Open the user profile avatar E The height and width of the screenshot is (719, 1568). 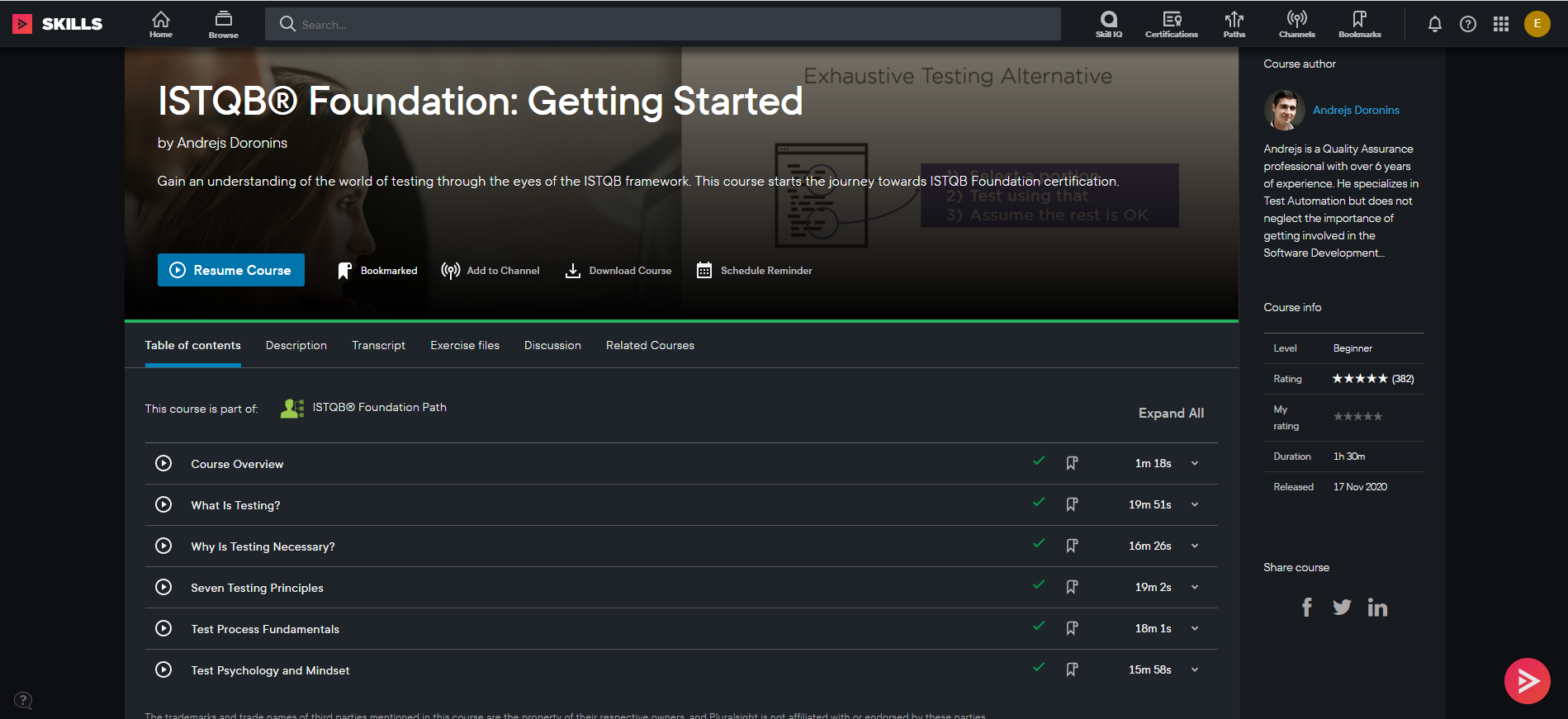1537,24
